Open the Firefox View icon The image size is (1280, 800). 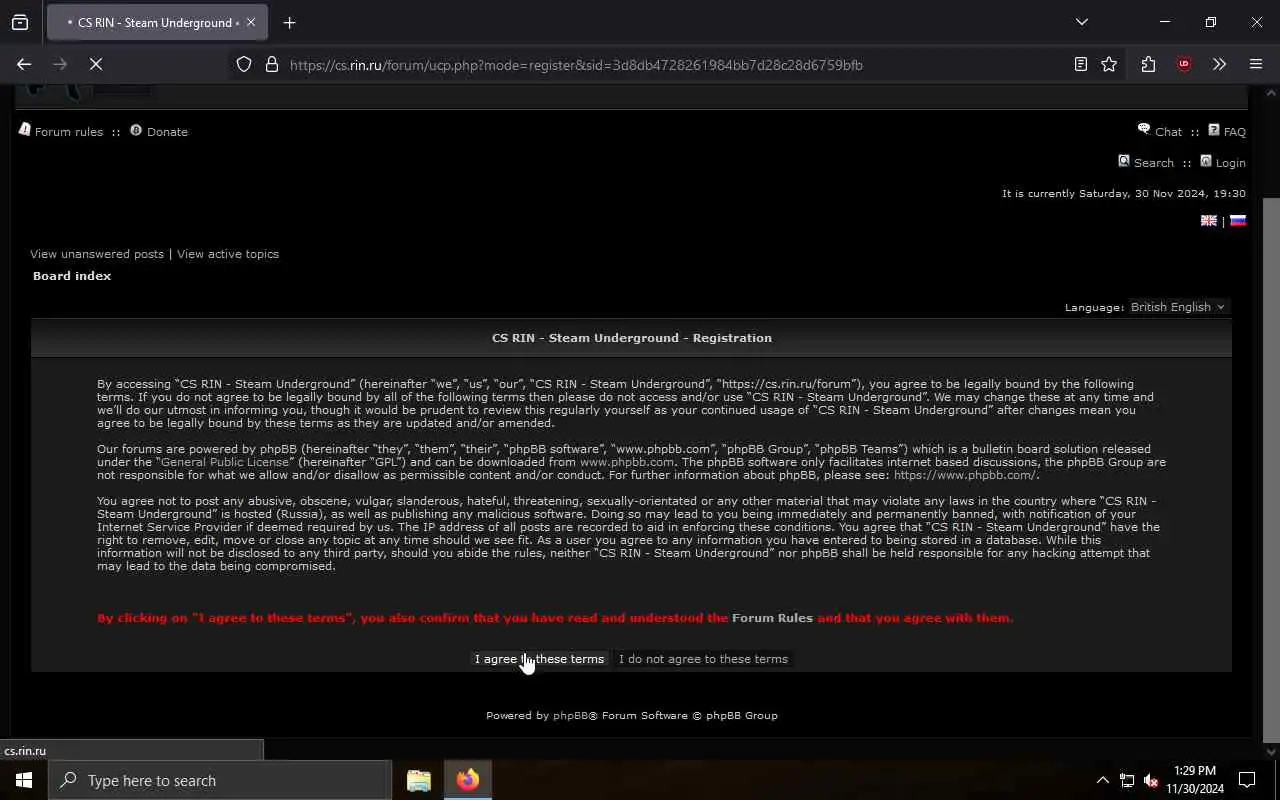click(20, 22)
